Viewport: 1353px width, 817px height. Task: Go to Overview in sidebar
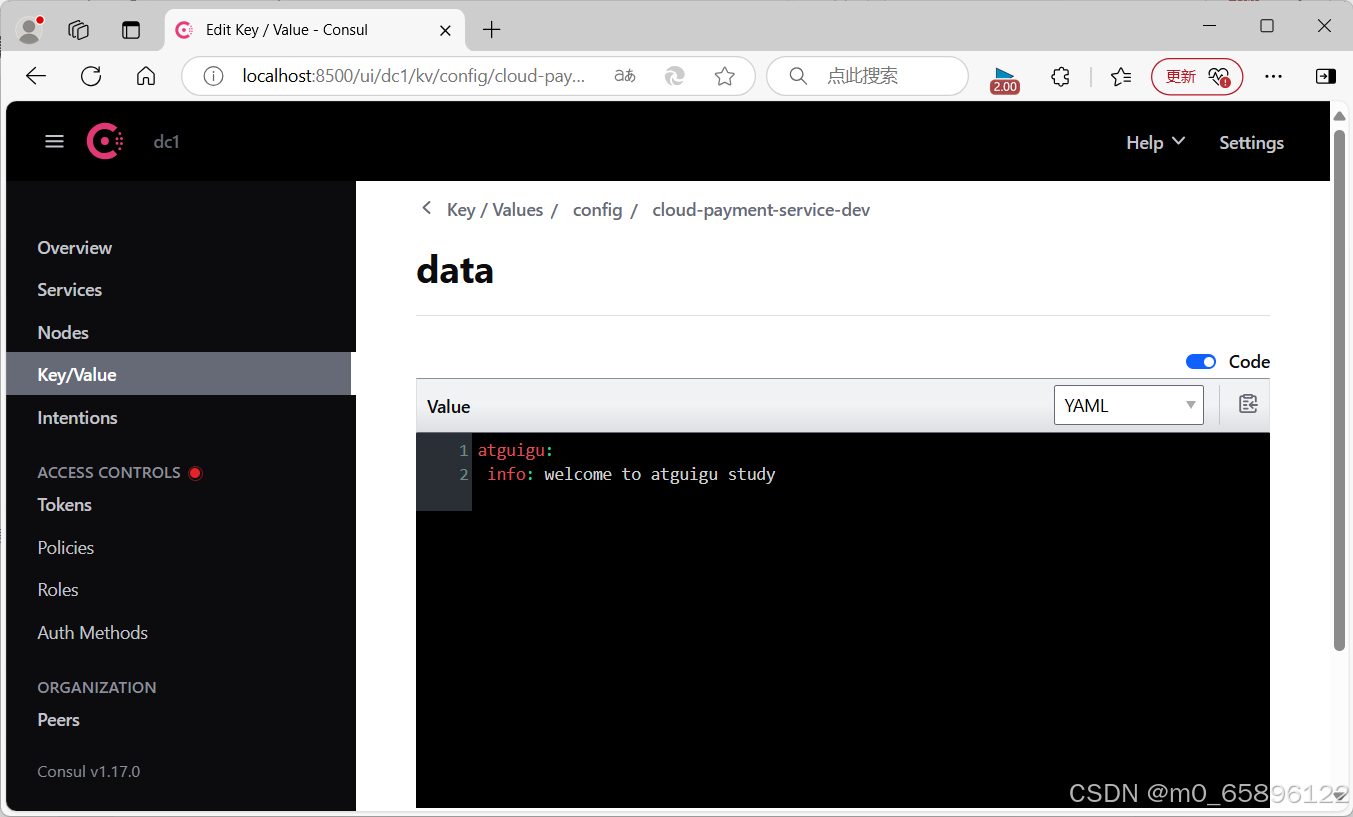75,248
